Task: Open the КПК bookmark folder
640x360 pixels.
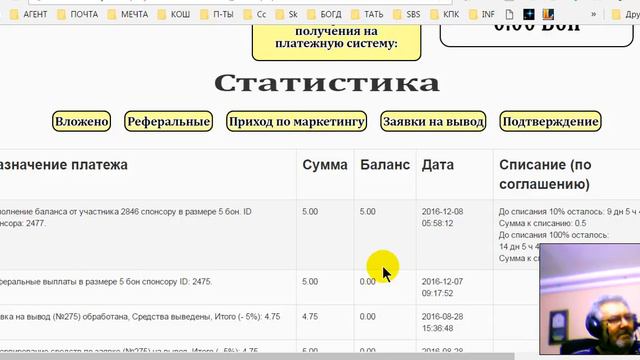Action: (x=445, y=14)
